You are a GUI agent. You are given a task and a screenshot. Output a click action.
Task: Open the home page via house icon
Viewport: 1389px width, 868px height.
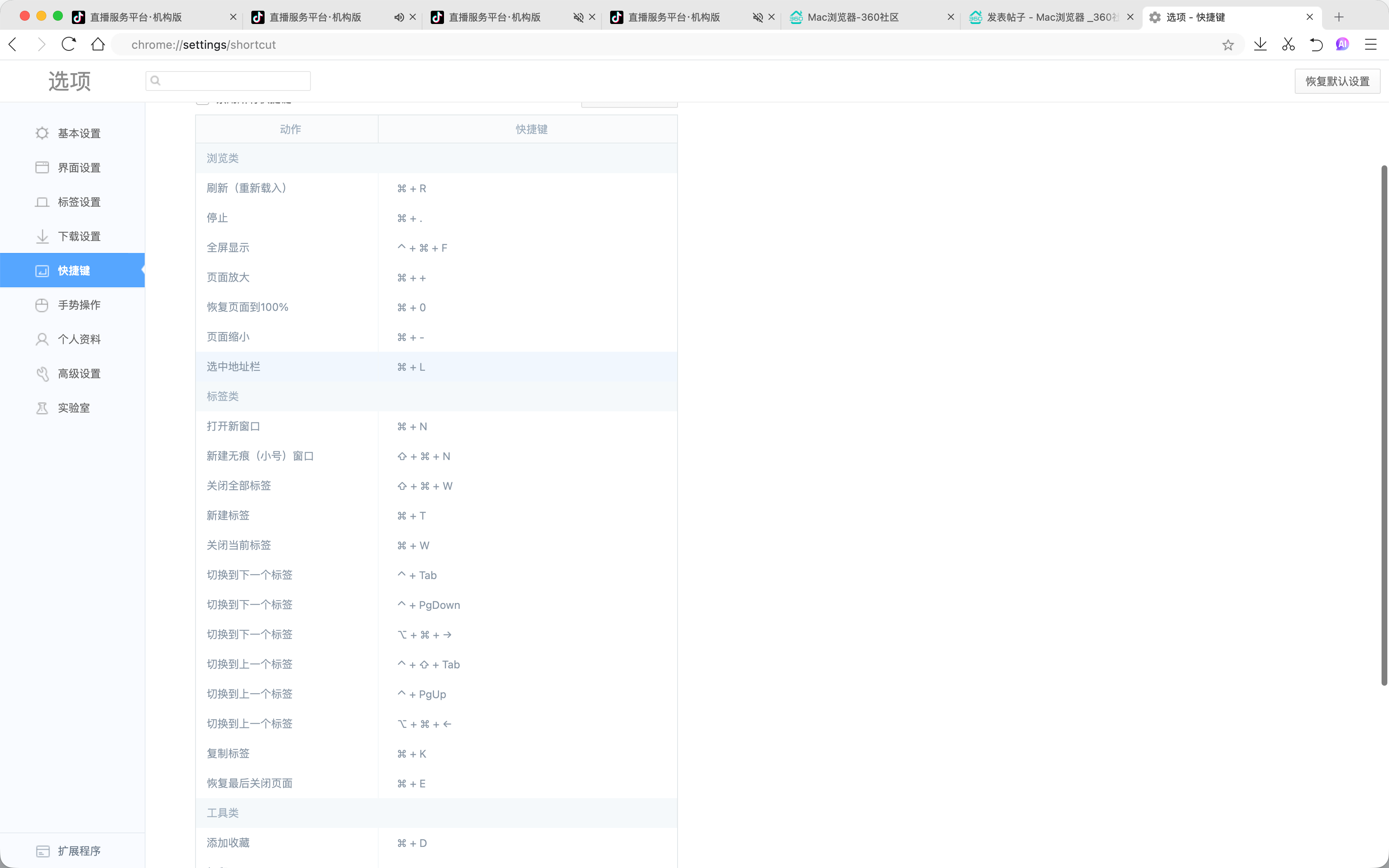click(x=98, y=44)
